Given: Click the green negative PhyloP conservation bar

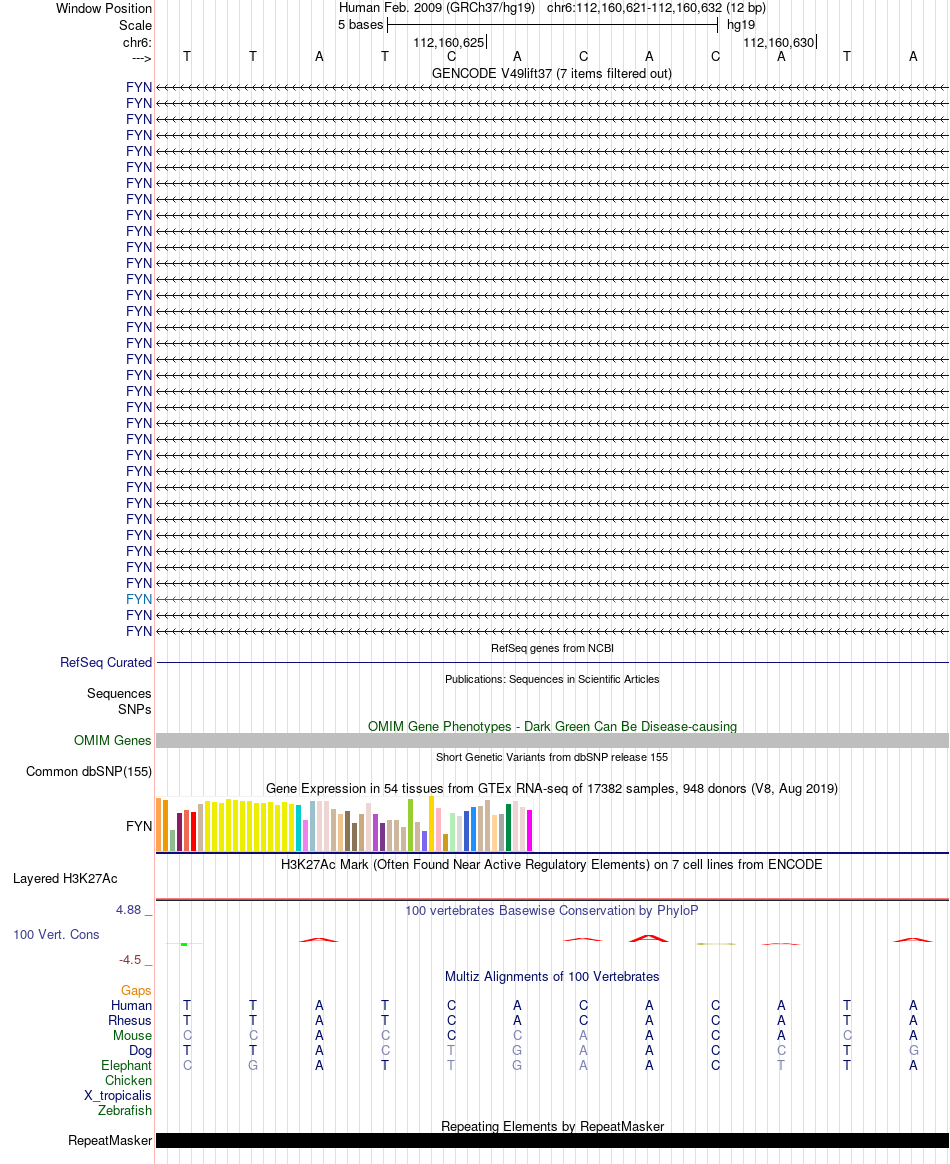Looking at the screenshot, I should (184, 944).
